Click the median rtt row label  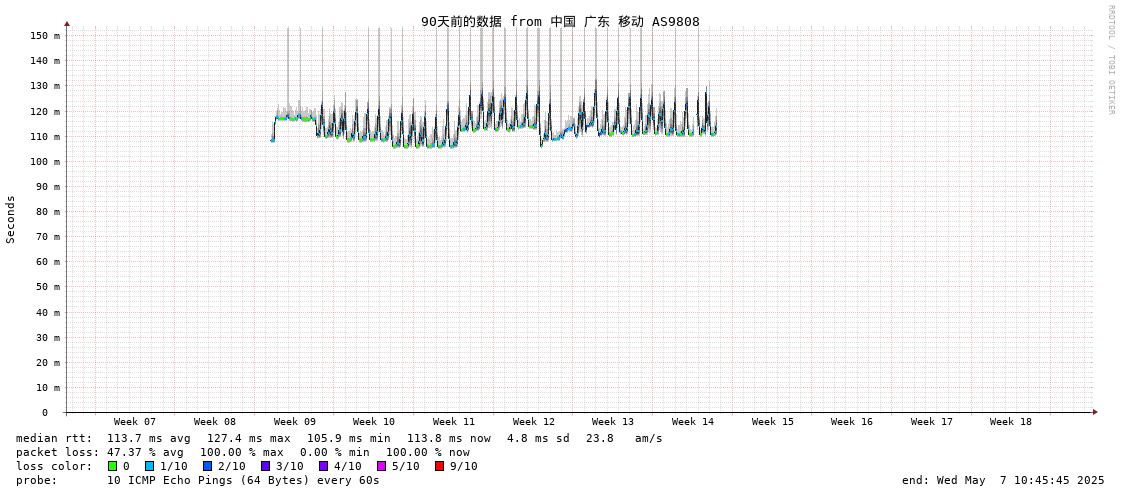pyautogui.click(x=54, y=438)
